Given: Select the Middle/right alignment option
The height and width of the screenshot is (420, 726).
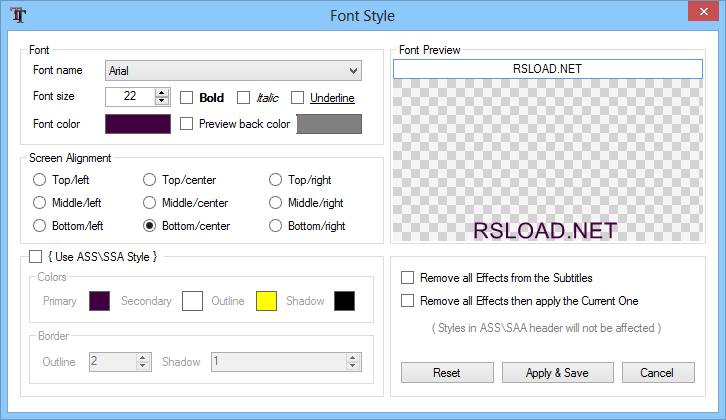Looking at the screenshot, I should click(x=275, y=203).
